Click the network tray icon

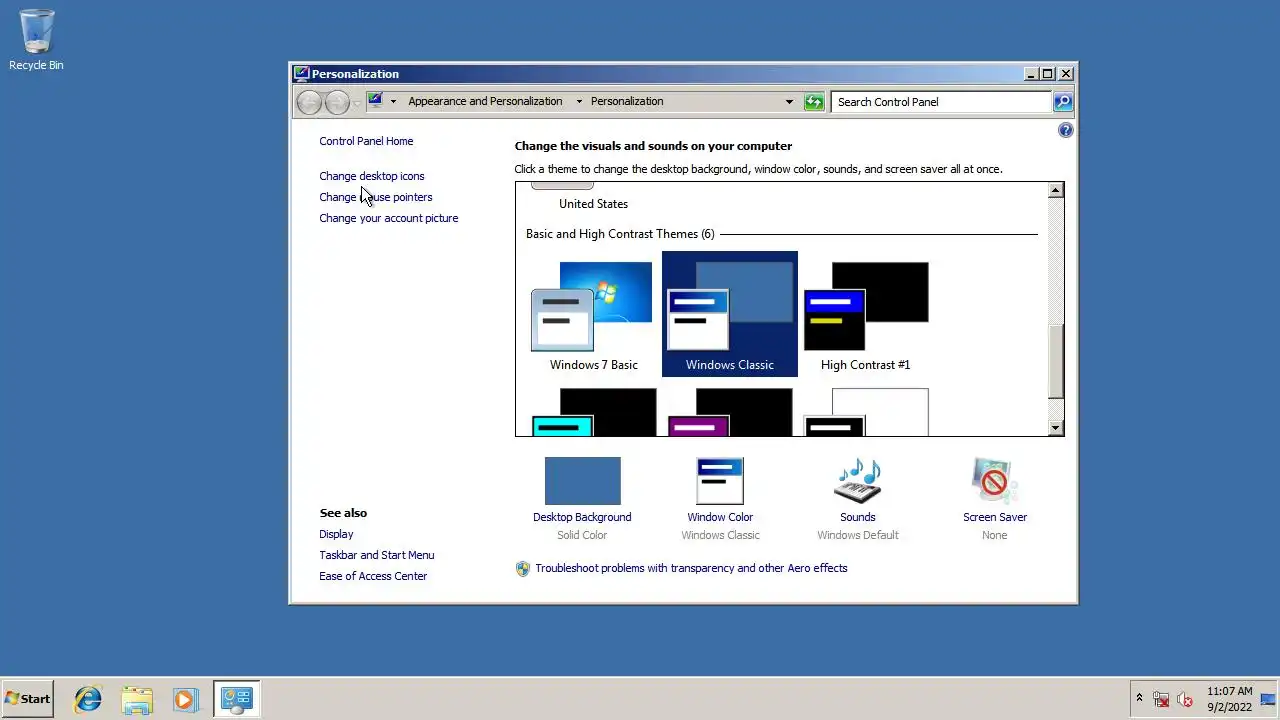coord(1161,699)
